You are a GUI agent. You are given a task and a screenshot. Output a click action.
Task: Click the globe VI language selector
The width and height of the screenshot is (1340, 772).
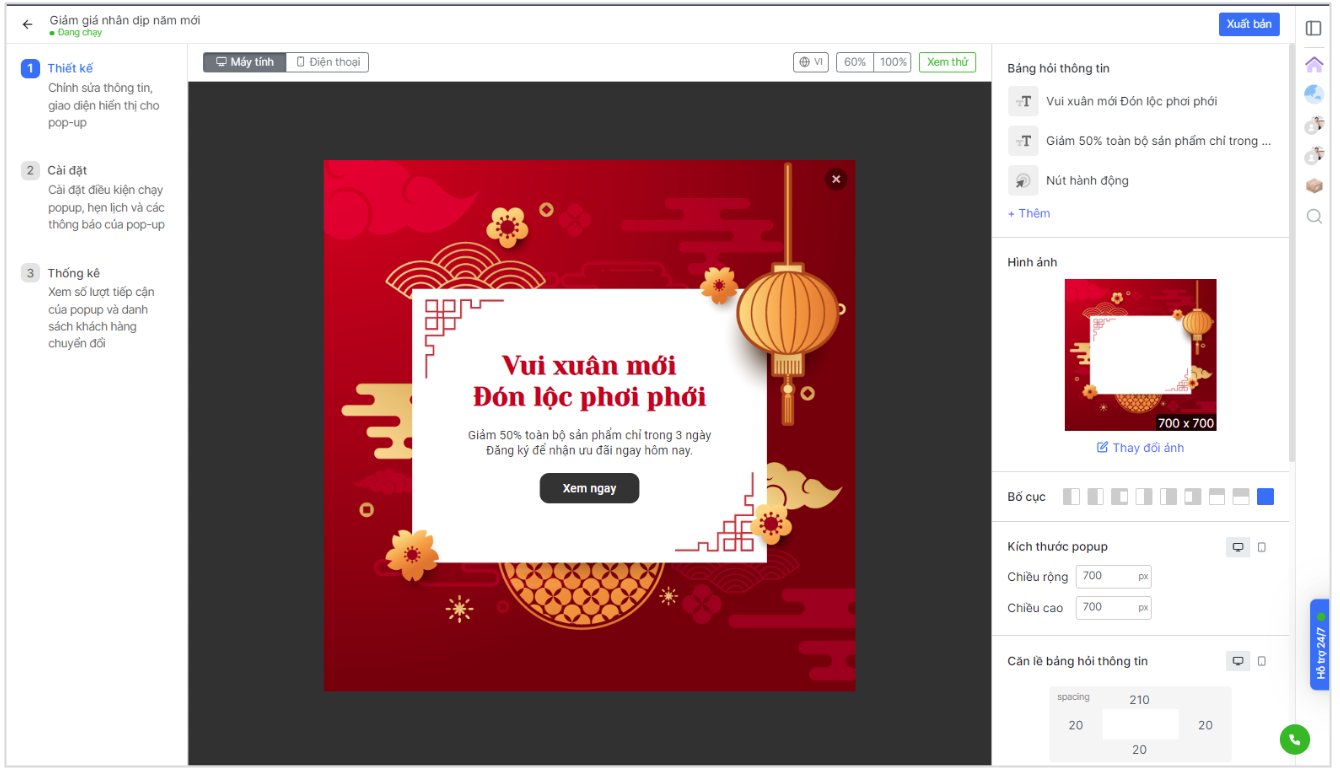click(x=810, y=62)
